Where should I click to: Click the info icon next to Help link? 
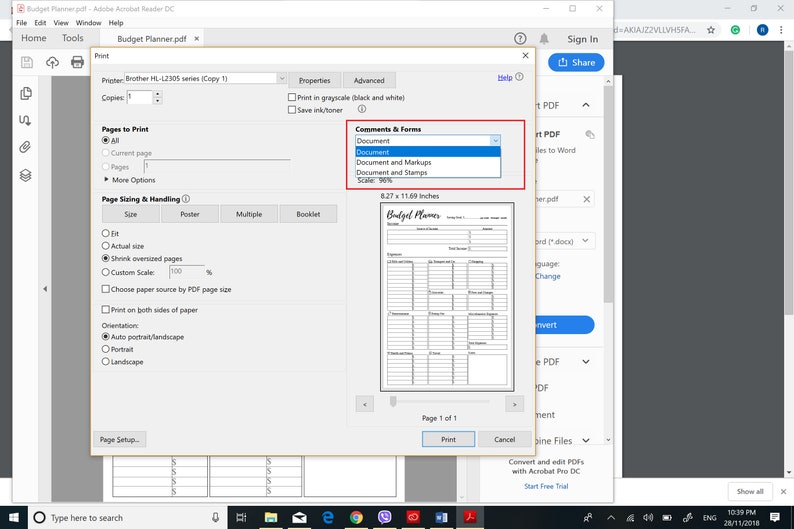tap(519, 77)
